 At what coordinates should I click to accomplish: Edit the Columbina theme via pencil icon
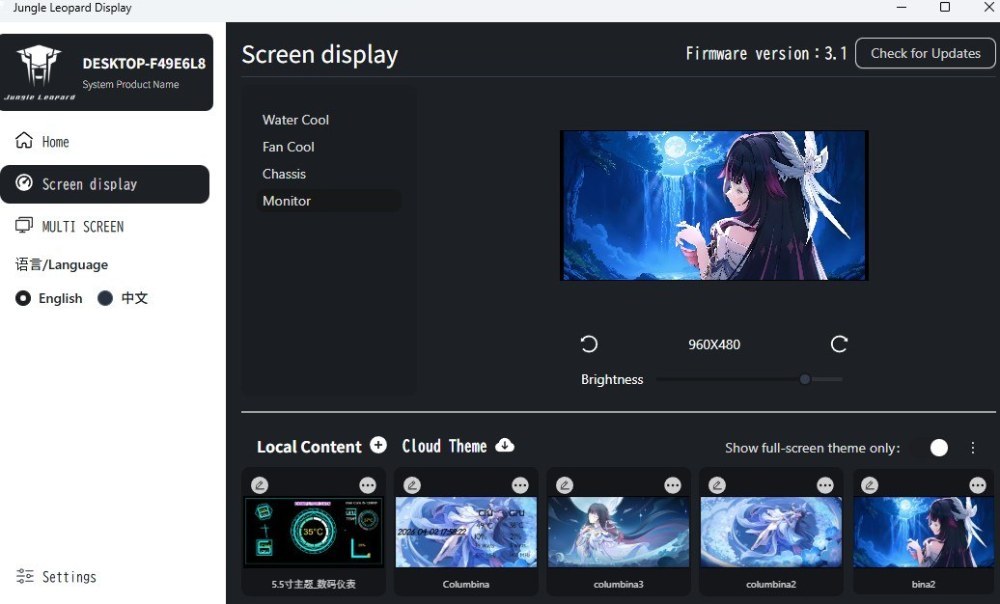pyautogui.click(x=412, y=485)
